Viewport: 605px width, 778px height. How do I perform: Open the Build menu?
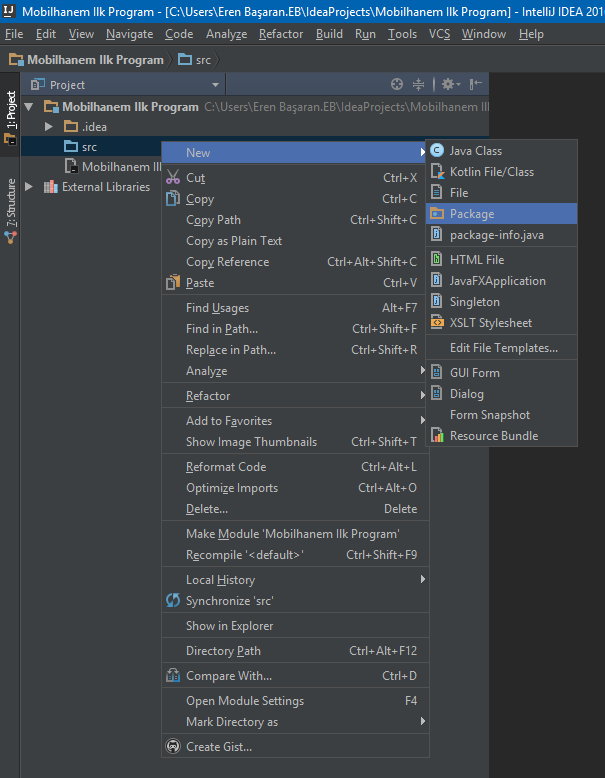(x=329, y=34)
